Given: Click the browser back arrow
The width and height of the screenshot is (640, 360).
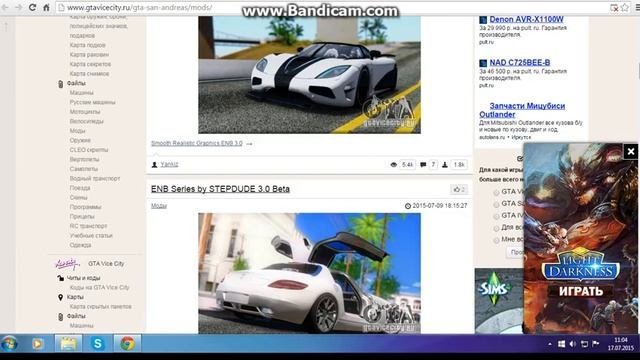Looking at the screenshot, I should pyautogui.click(x=6, y=7).
